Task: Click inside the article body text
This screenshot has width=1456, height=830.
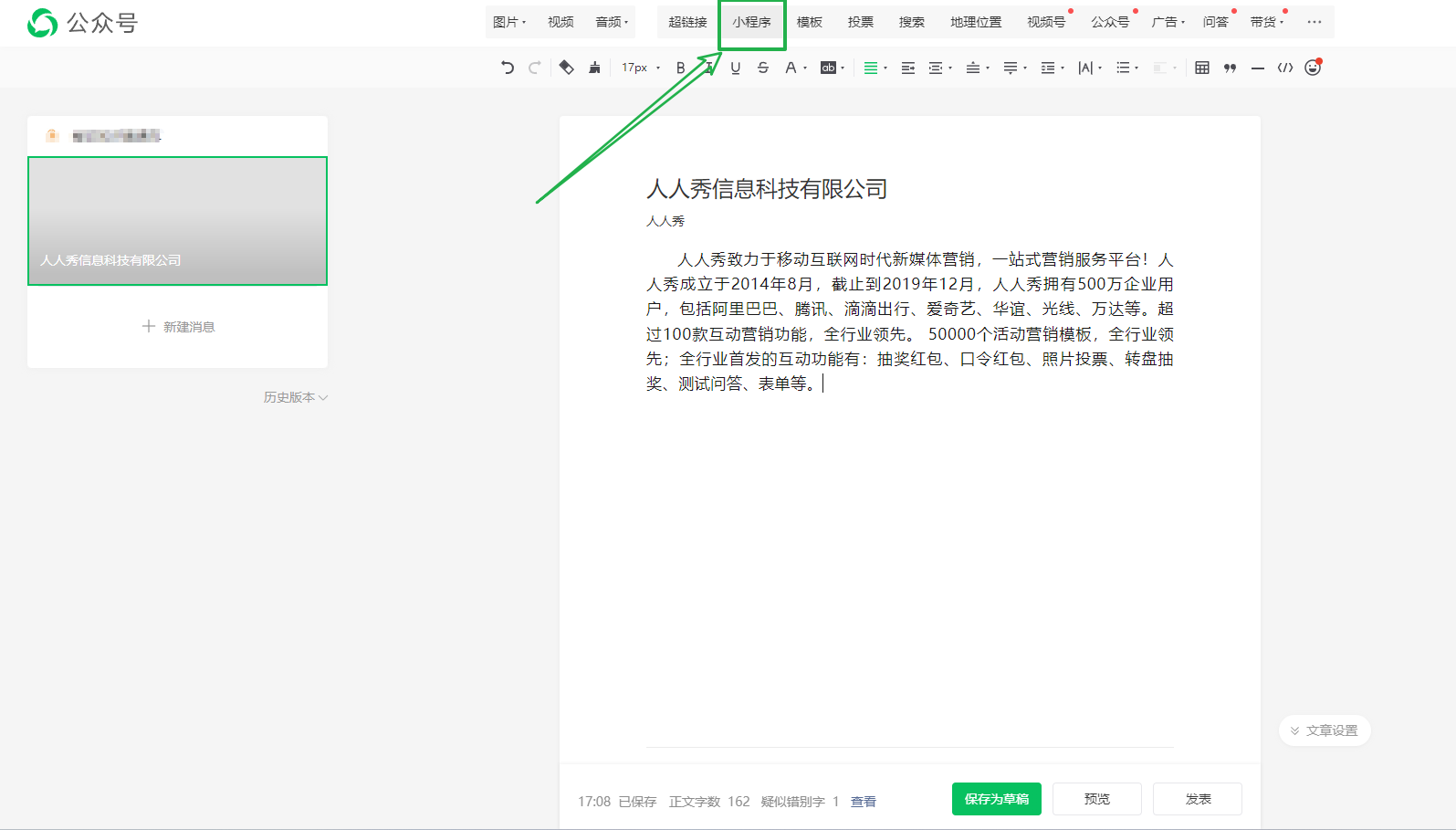Action: click(910, 321)
